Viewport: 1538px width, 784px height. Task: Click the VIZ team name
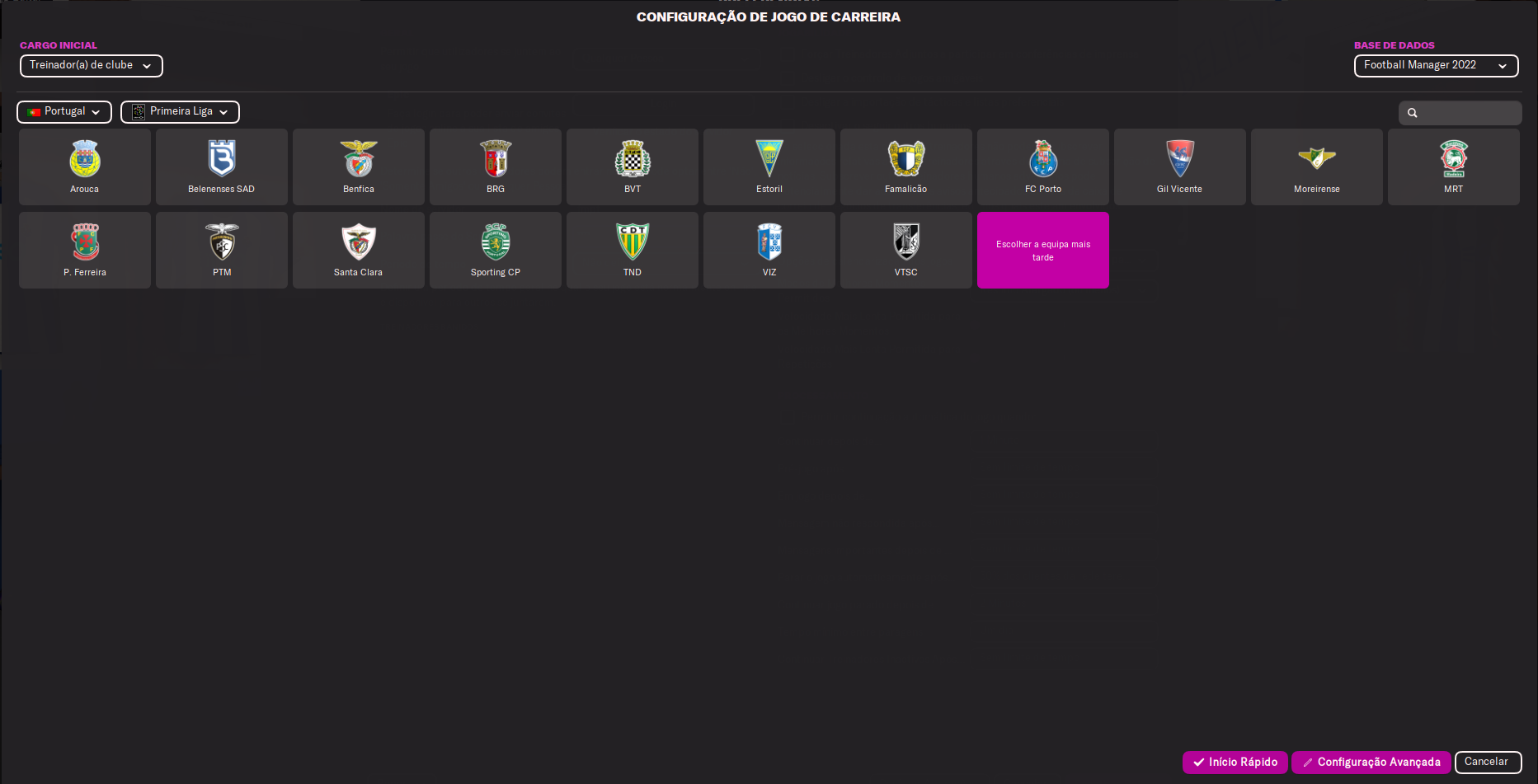tap(769, 273)
